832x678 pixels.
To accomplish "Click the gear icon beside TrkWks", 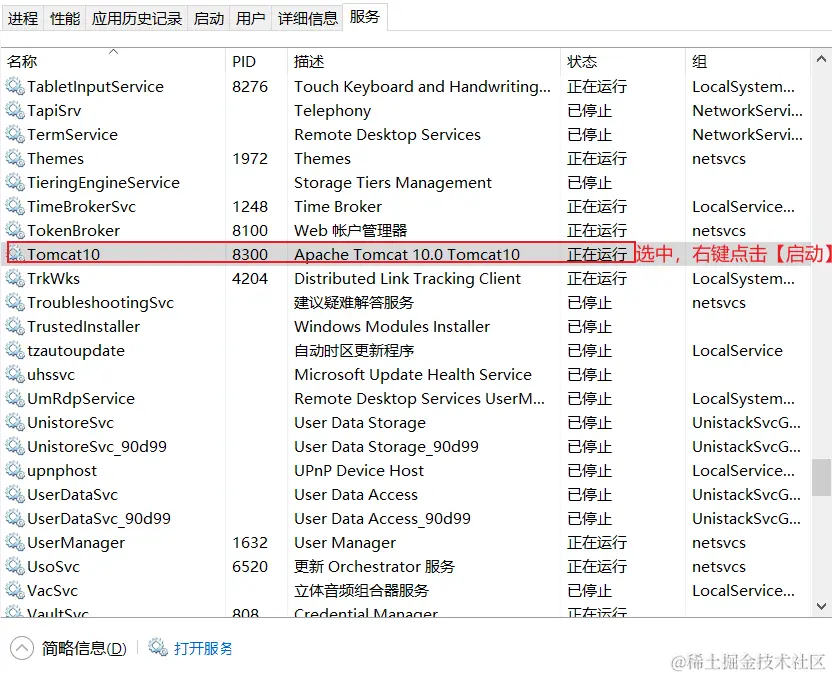I will [x=15, y=279].
